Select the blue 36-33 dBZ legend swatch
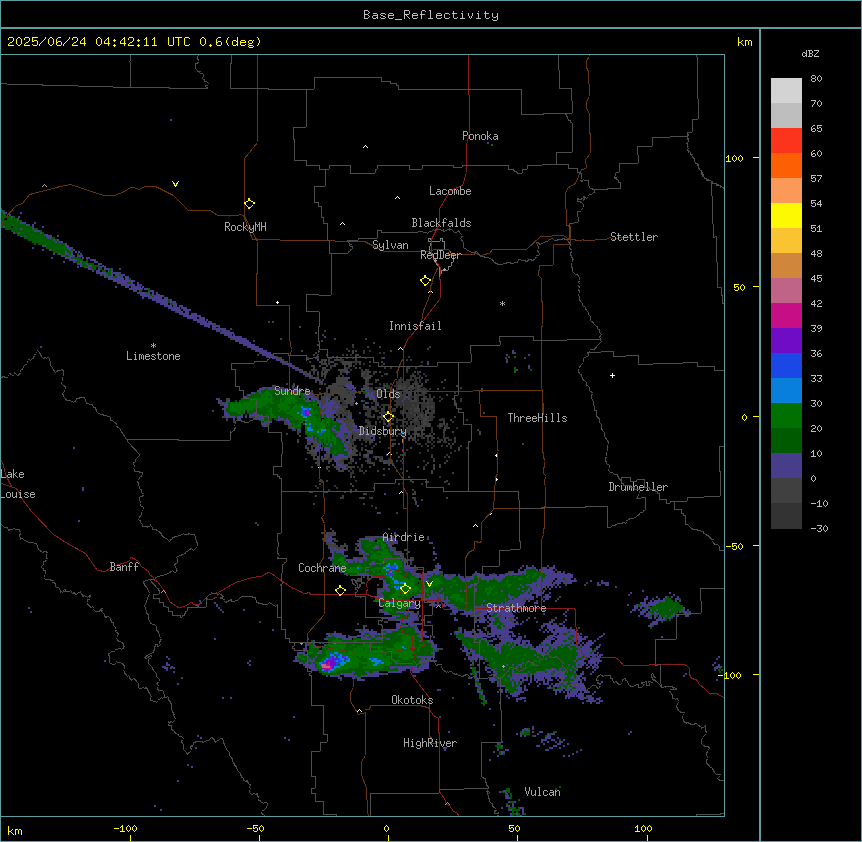Image resolution: width=862 pixels, height=842 pixels. [786, 366]
